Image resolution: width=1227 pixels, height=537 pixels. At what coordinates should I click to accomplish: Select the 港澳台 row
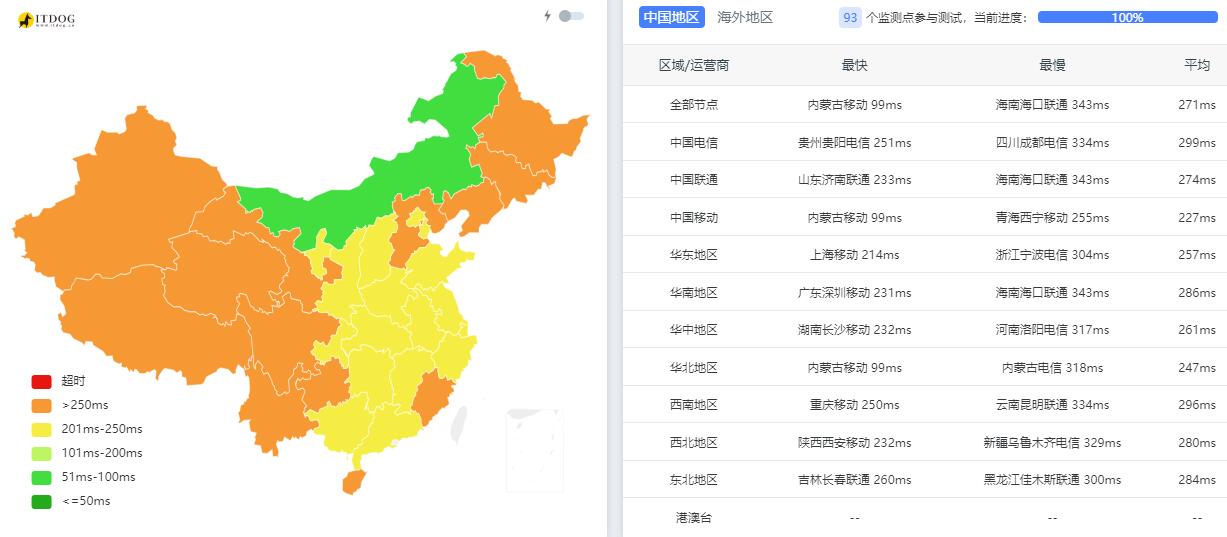925,518
